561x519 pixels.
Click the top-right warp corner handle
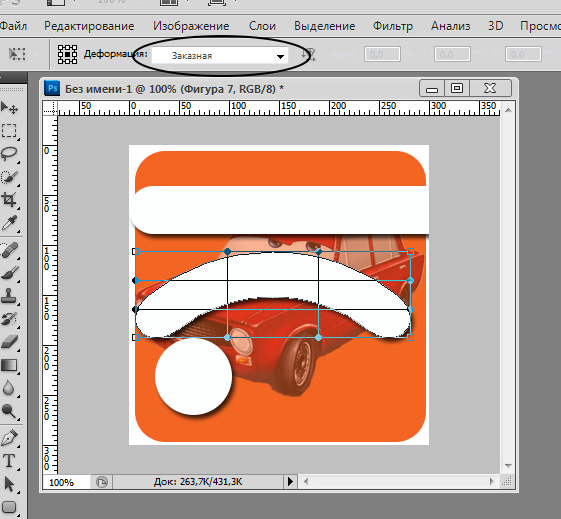[410, 252]
